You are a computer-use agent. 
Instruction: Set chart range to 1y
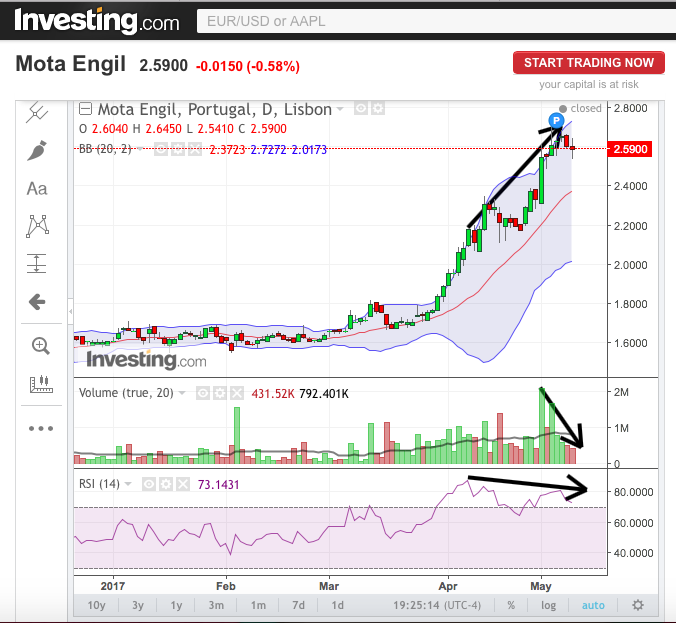click(176, 605)
